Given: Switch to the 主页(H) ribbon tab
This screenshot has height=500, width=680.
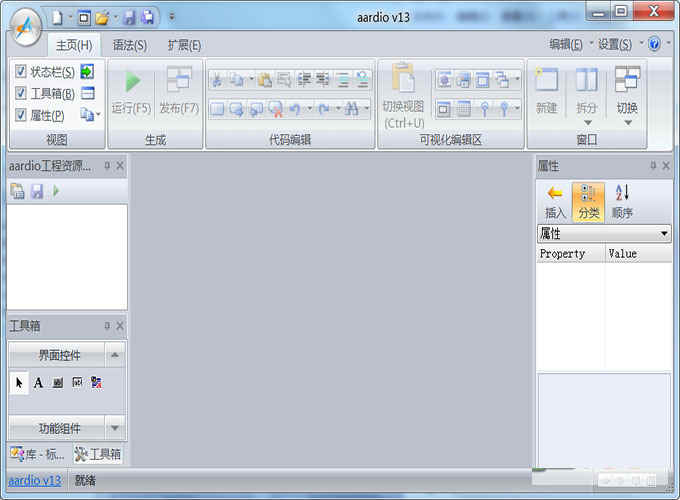Looking at the screenshot, I should click(x=74, y=45).
